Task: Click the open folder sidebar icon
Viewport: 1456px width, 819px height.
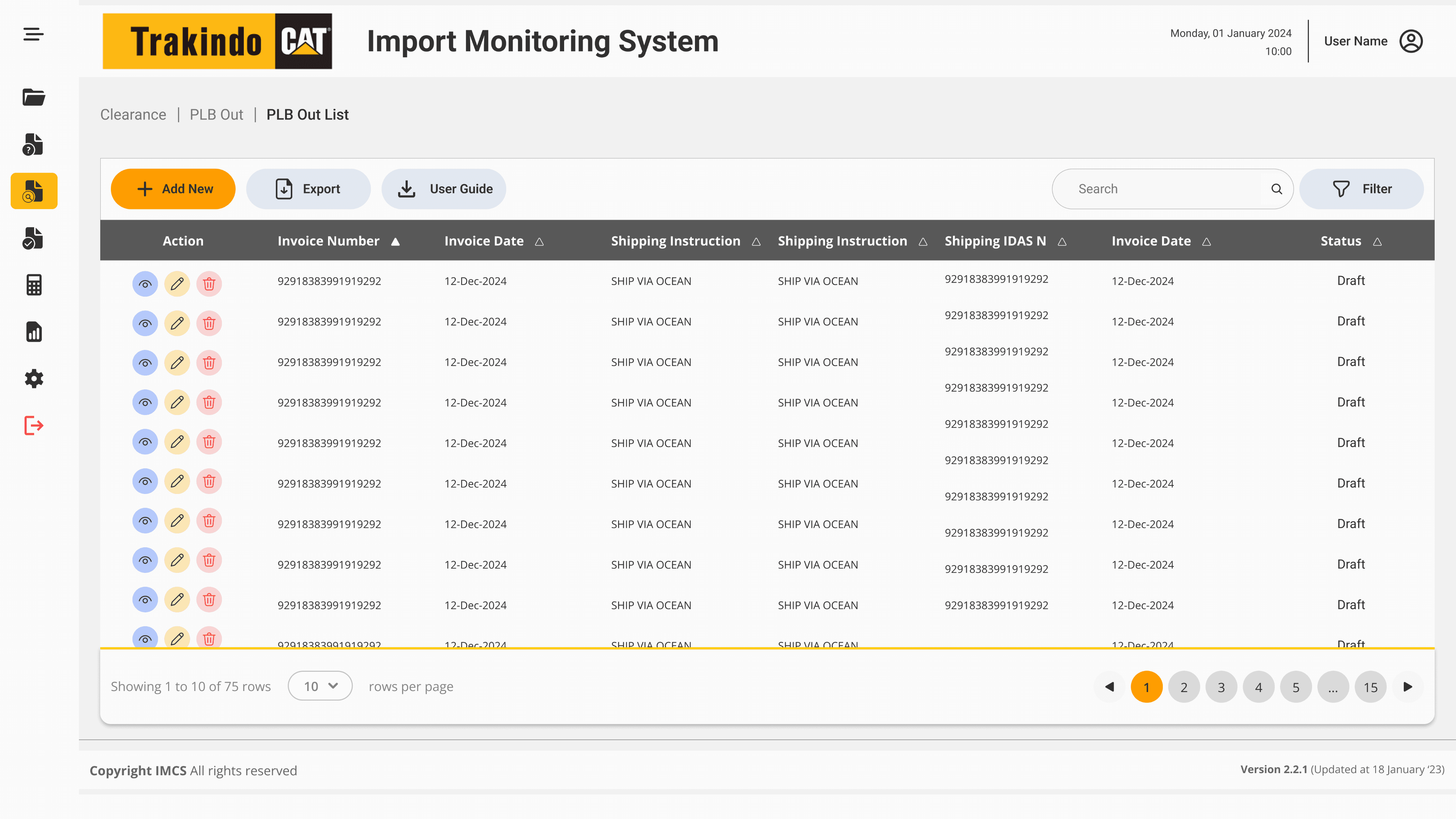Action: pyautogui.click(x=34, y=97)
